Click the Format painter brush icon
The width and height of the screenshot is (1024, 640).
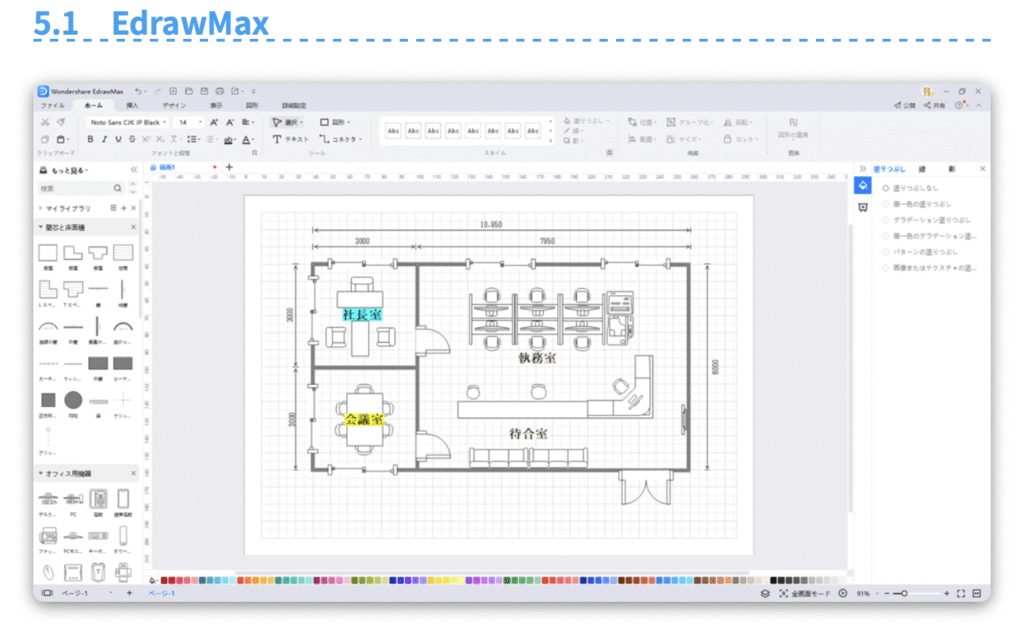61,122
